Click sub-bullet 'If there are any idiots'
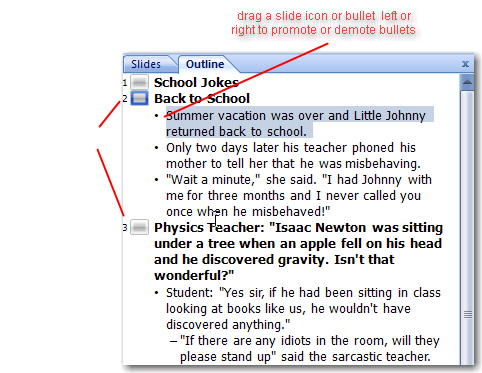The width and height of the screenshot is (482, 373). tap(310, 348)
